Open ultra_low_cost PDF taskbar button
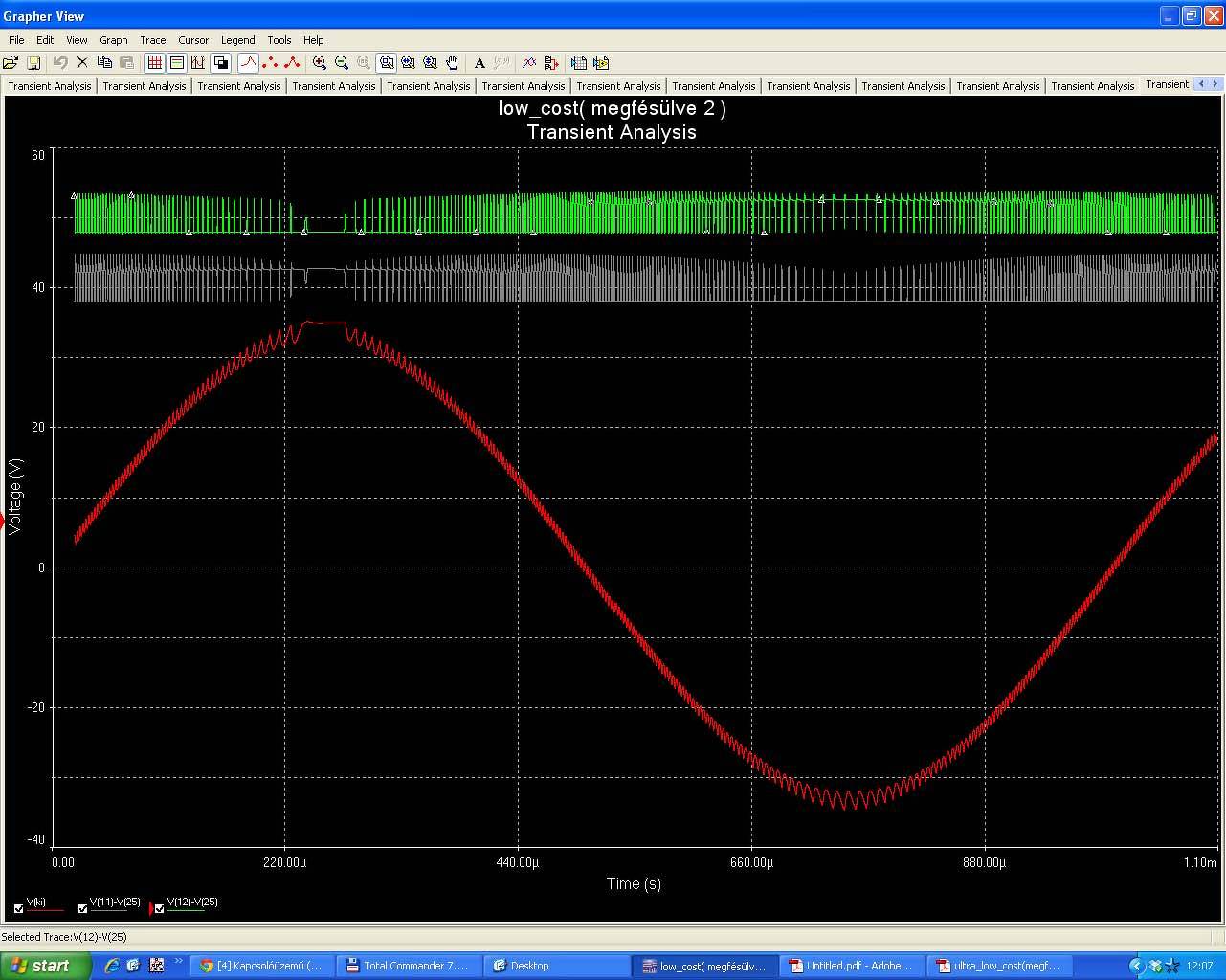 [1000, 966]
